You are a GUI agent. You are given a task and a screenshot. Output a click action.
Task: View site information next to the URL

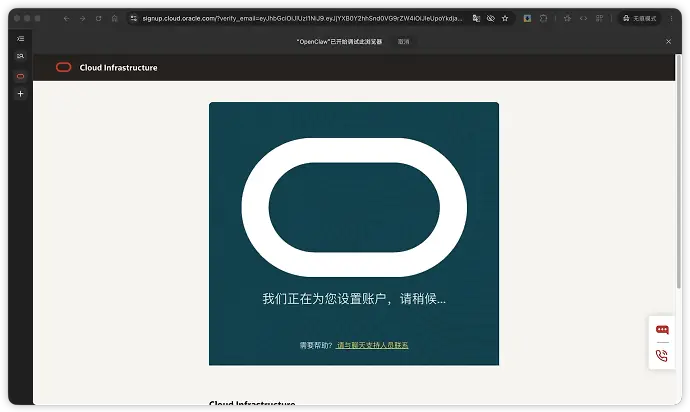click(134, 18)
